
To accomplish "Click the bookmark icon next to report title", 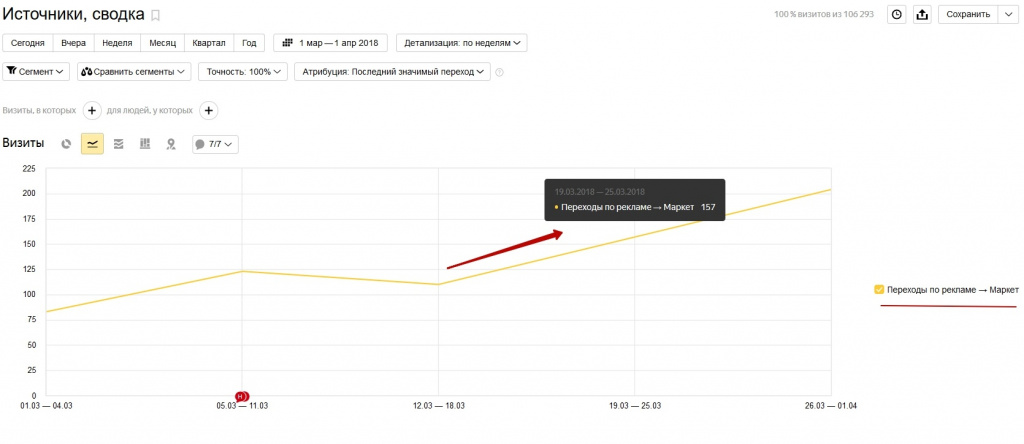I will (155, 15).
